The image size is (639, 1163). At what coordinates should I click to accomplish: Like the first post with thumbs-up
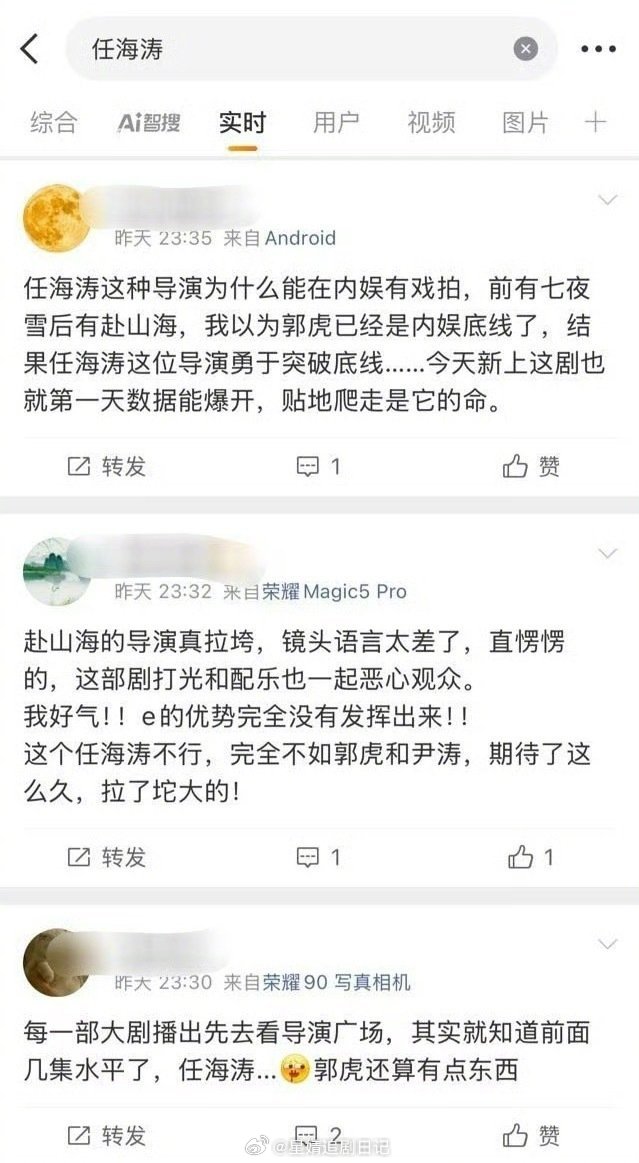[x=531, y=467]
